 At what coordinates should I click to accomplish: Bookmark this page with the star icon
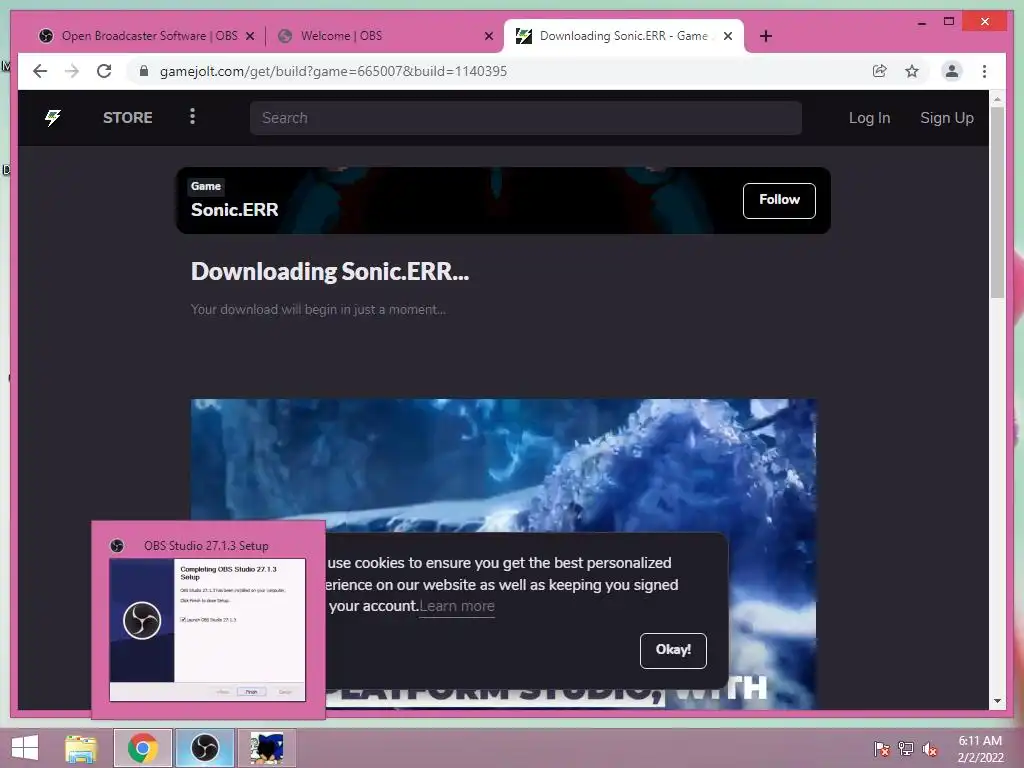(x=912, y=71)
